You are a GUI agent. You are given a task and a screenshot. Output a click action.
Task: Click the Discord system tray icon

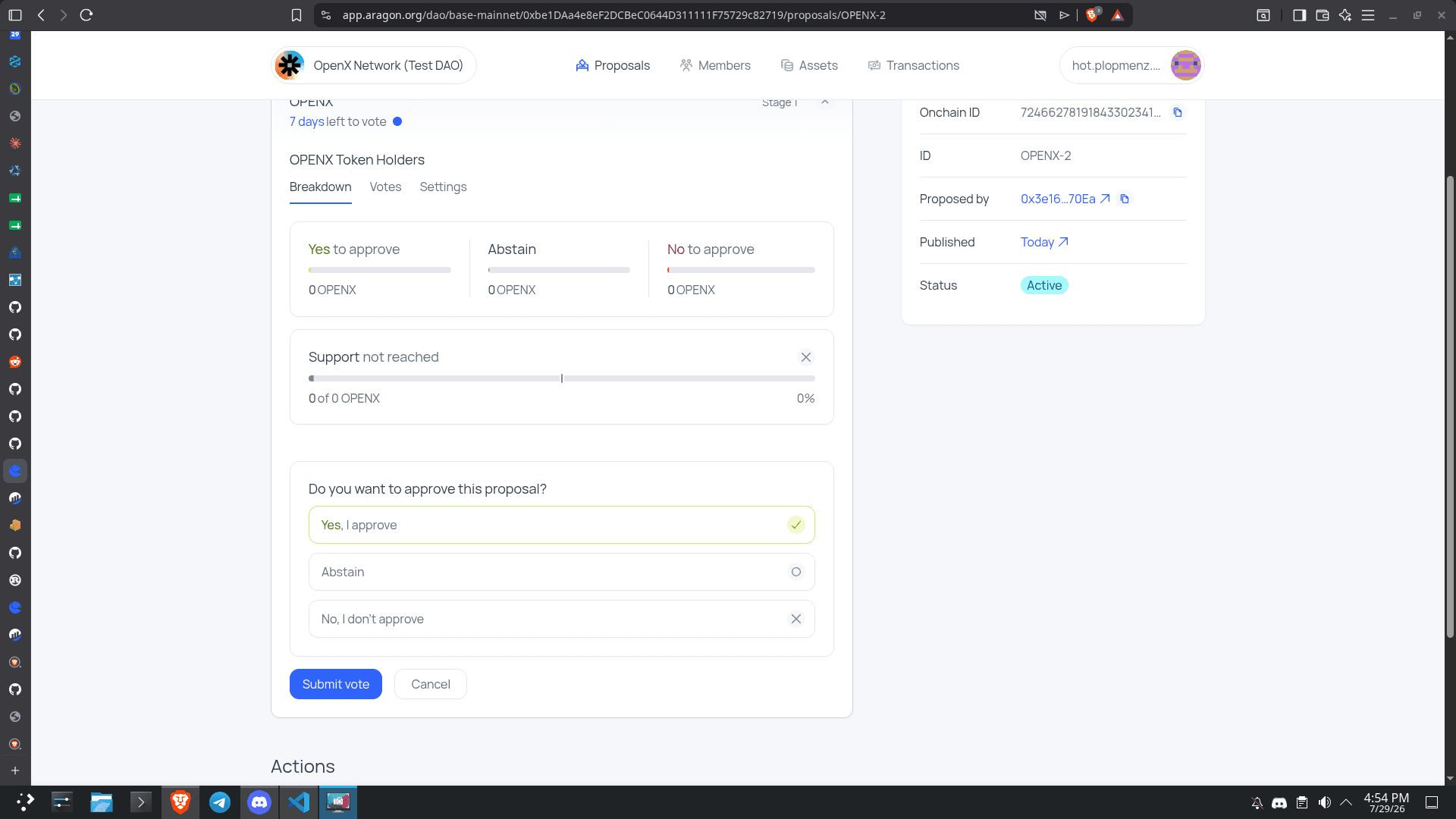point(1279,802)
